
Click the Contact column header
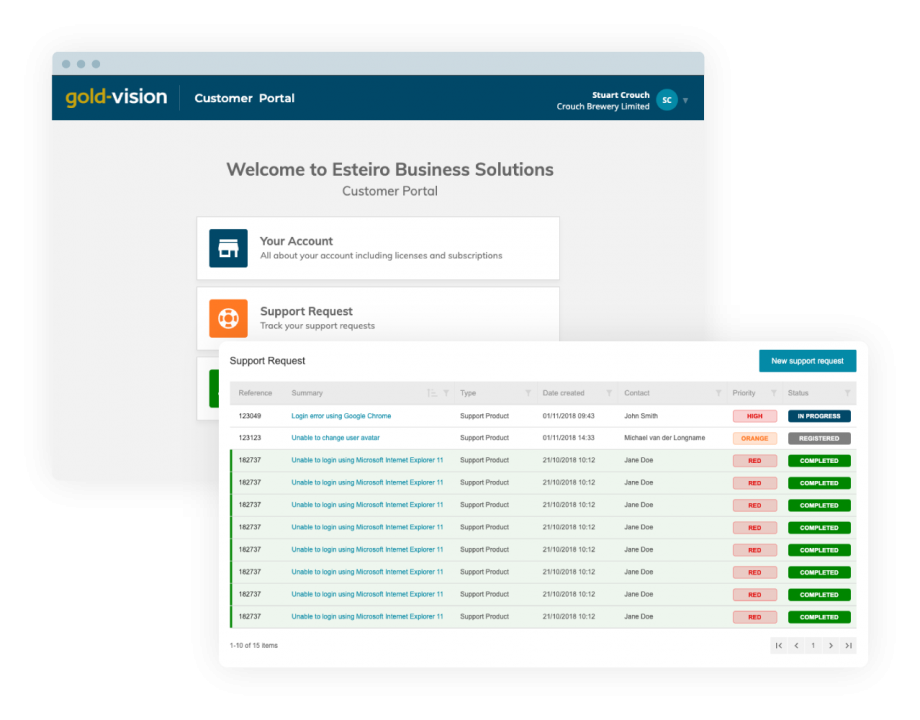tap(637, 393)
